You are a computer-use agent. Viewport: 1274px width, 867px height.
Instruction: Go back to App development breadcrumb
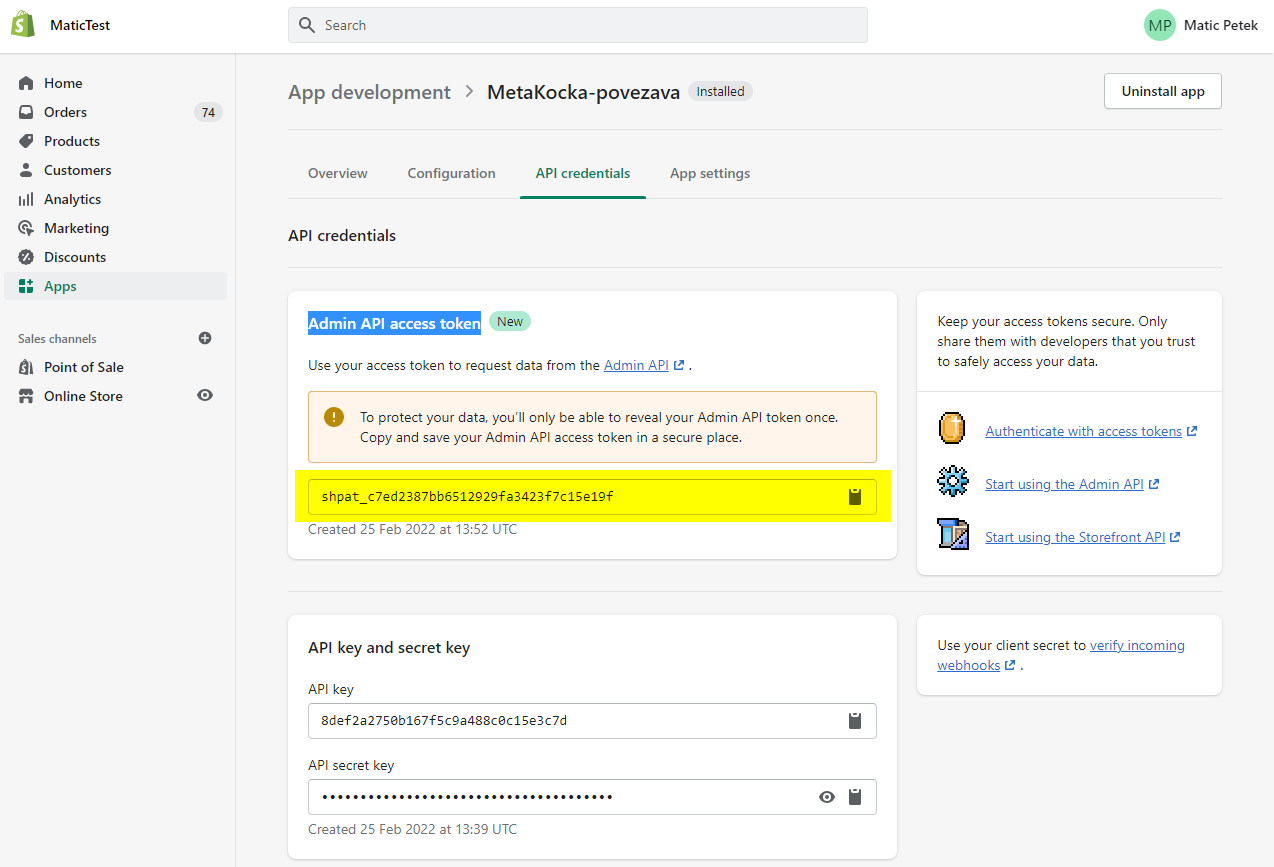(x=369, y=92)
